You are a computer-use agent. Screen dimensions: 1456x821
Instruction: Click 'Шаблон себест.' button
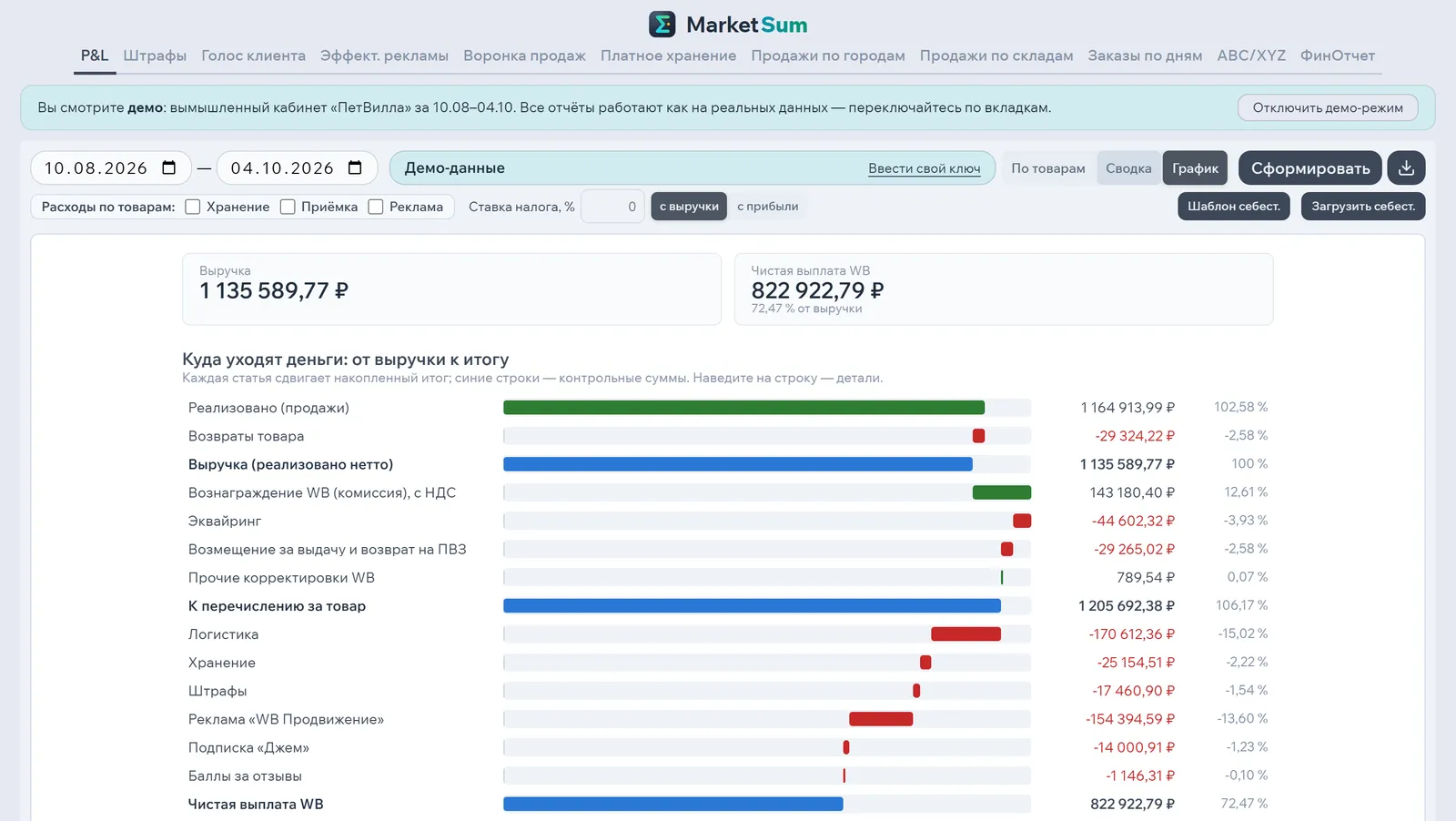(1234, 207)
